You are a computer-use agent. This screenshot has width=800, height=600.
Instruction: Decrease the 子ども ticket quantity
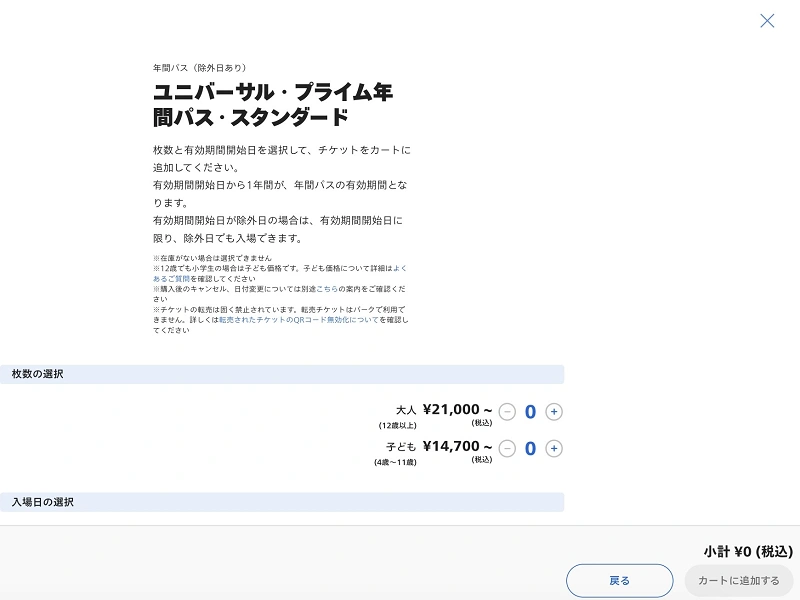(x=507, y=448)
